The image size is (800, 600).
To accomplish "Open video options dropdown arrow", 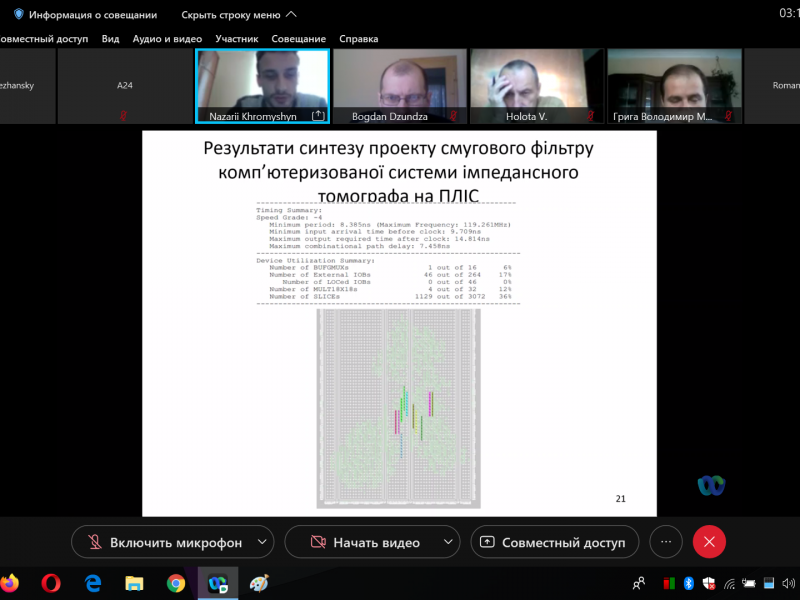I will tap(444, 542).
